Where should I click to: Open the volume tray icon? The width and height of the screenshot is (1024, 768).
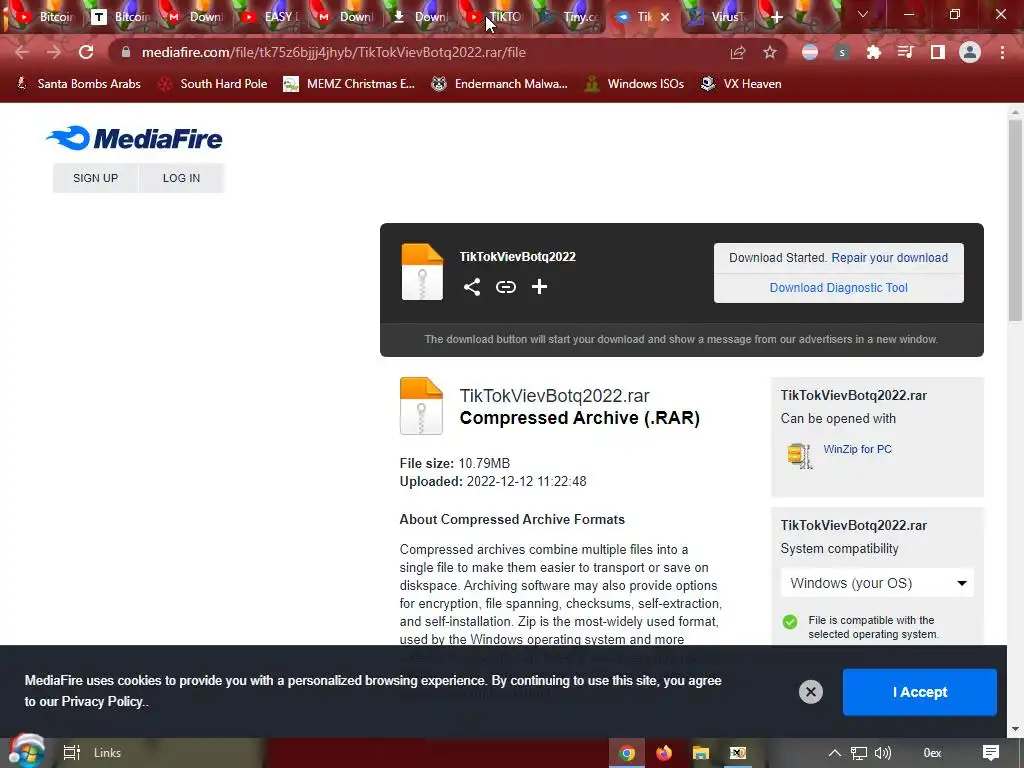(x=882, y=753)
